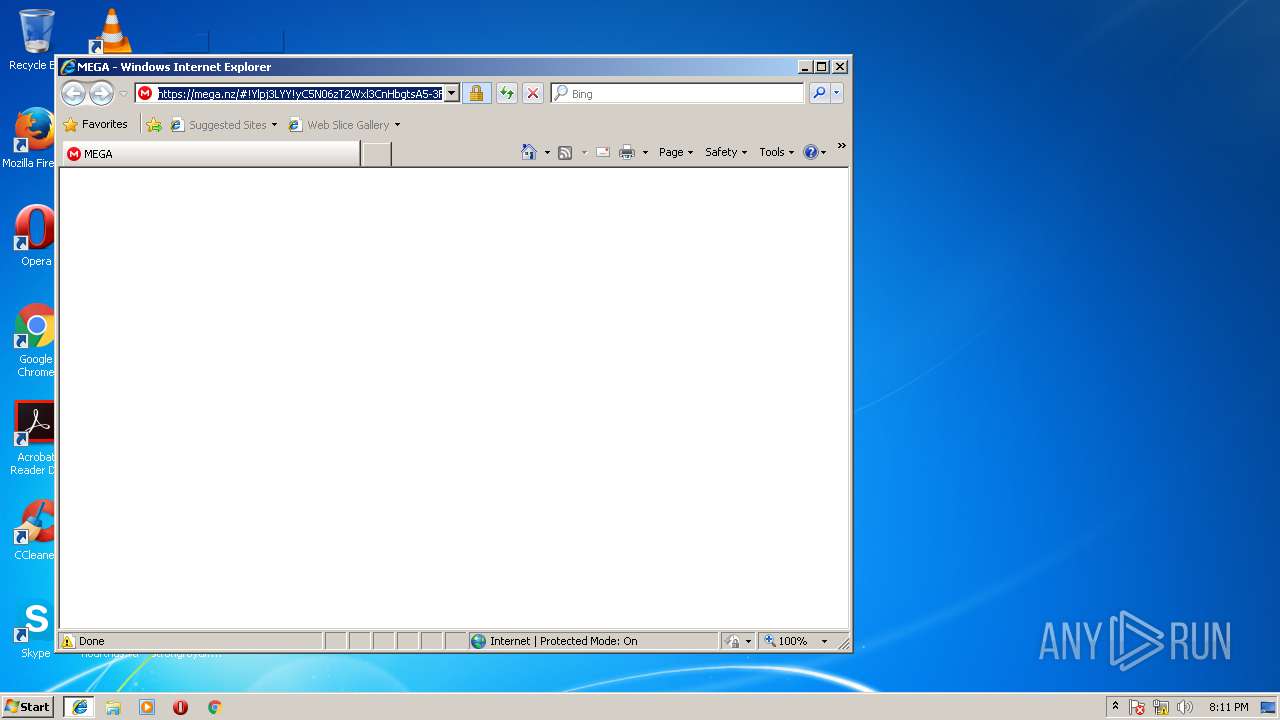Show hidden system tray icons arrow
Viewport: 1280px width, 720px height.
pos(1115,707)
